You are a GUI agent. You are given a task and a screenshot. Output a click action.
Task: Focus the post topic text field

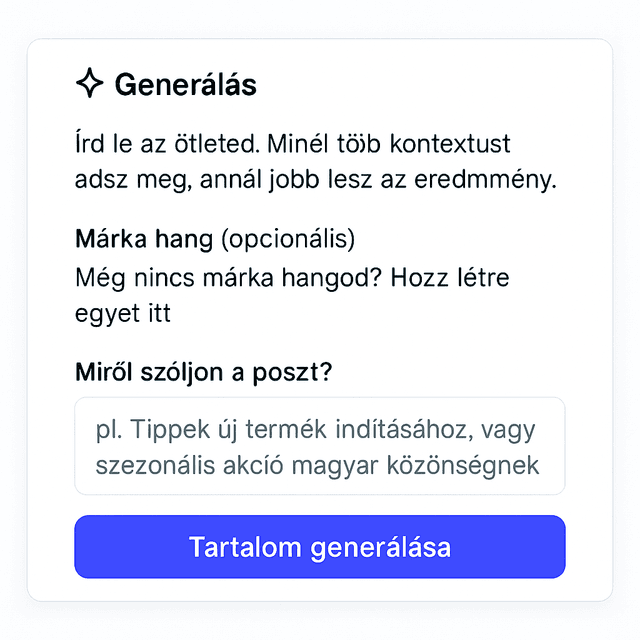[319, 446]
